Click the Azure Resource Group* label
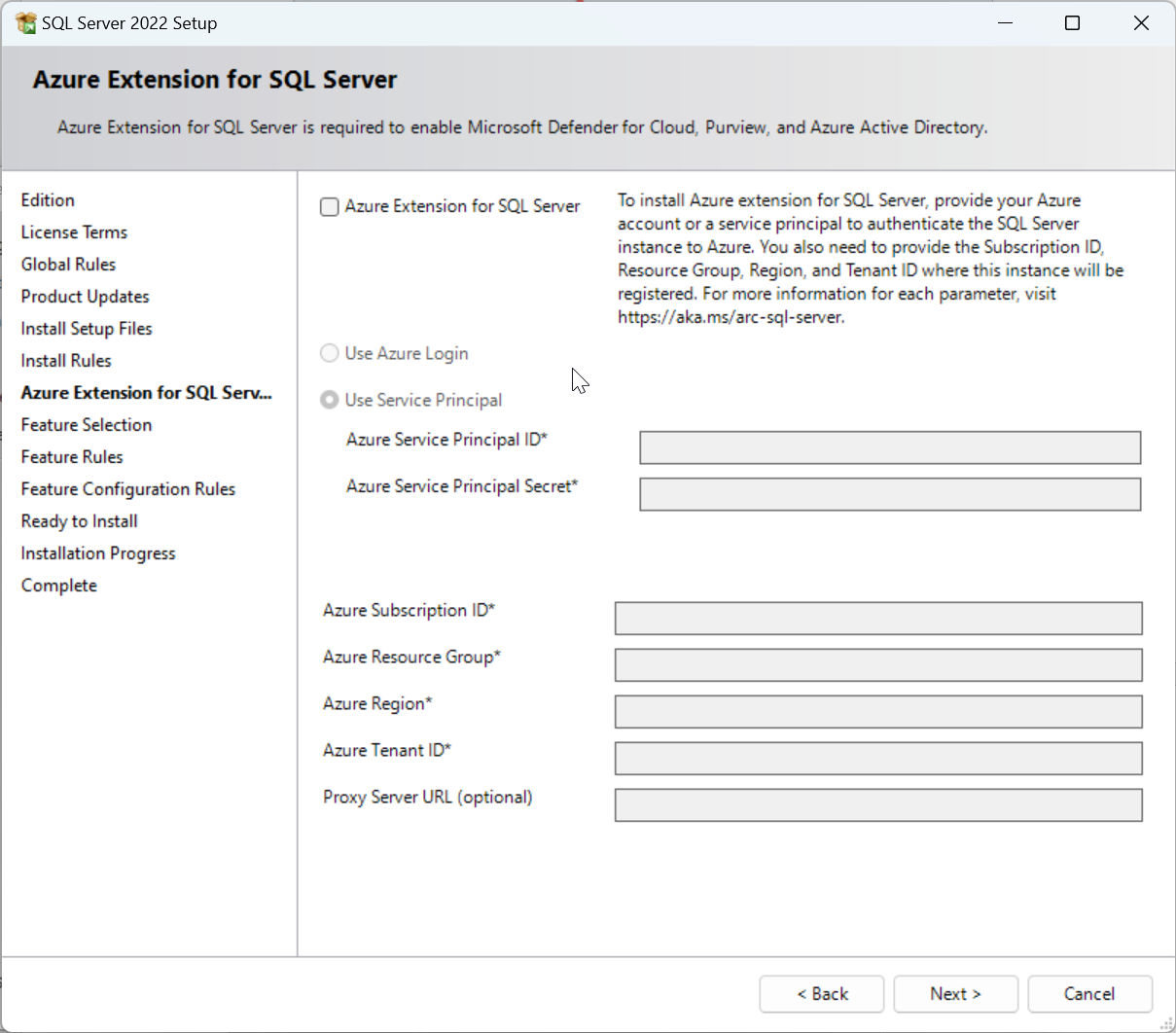The image size is (1176, 1033). 411,657
